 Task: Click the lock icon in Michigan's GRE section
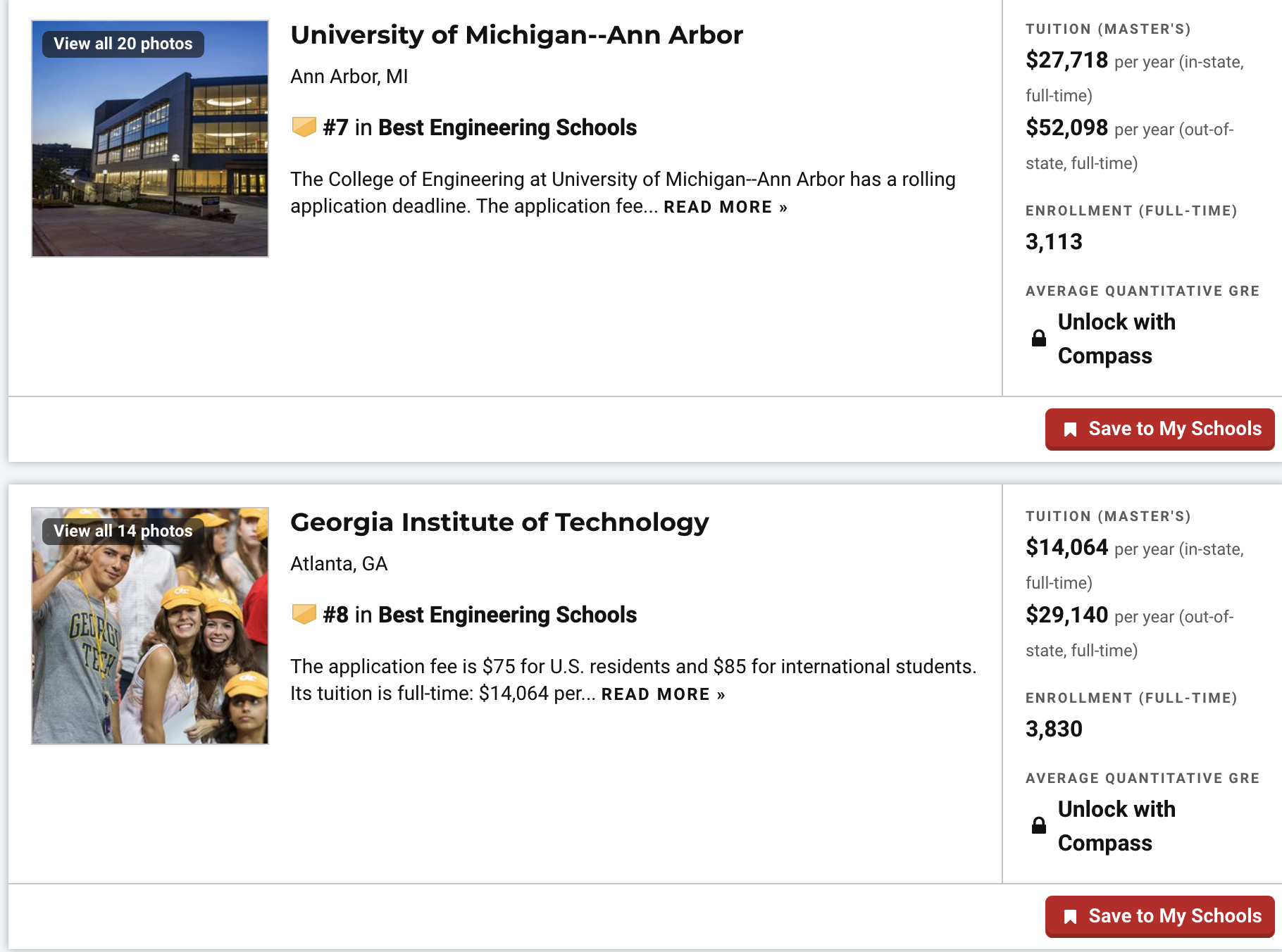pyautogui.click(x=1039, y=338)
